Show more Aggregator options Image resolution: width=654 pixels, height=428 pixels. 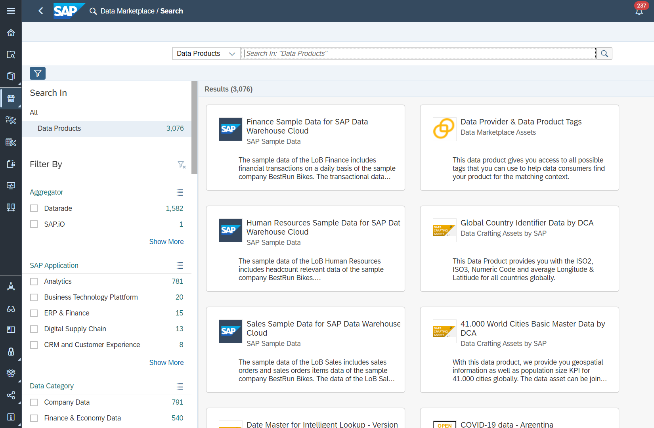point(166,242)
